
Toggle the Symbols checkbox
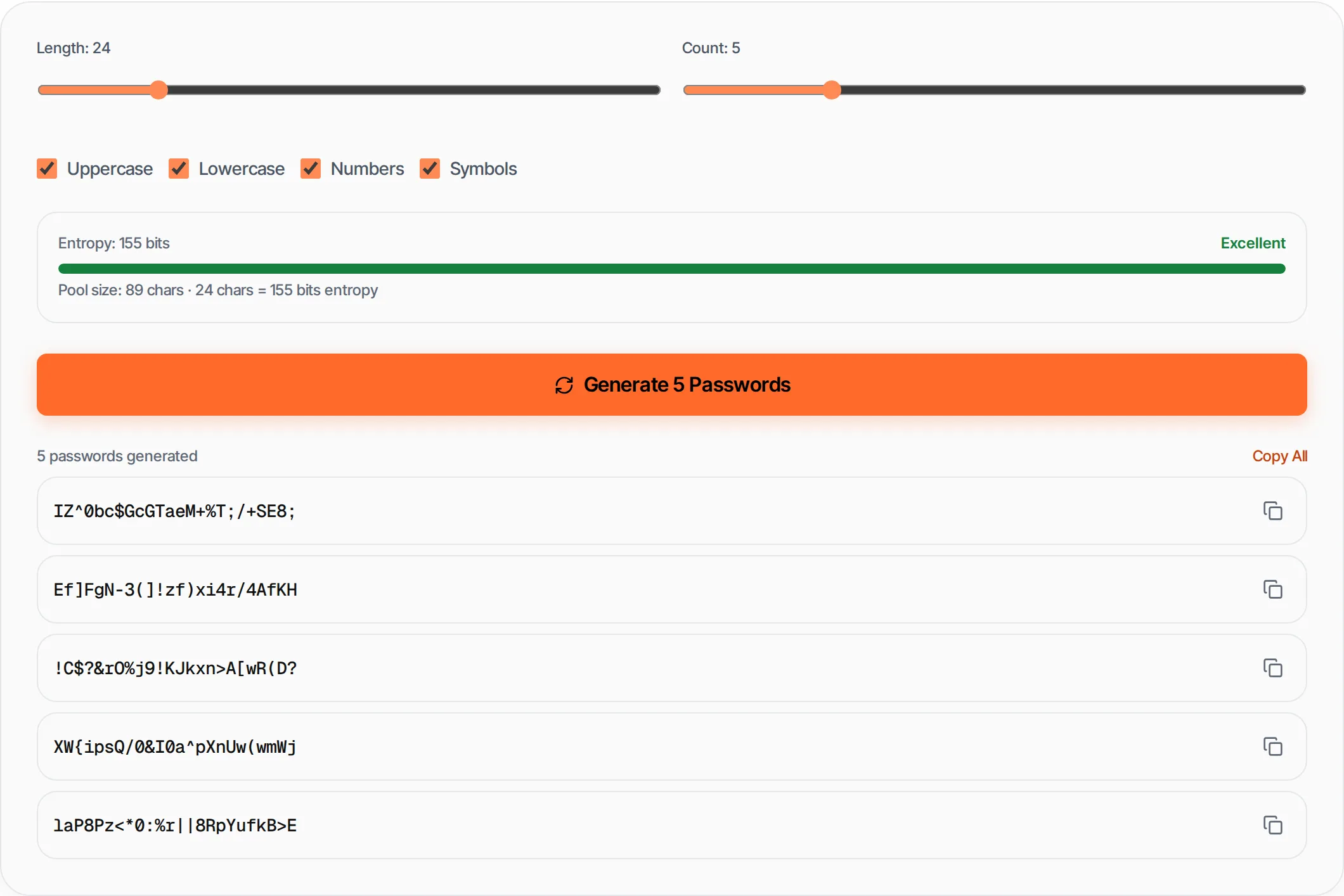point(430,169)
